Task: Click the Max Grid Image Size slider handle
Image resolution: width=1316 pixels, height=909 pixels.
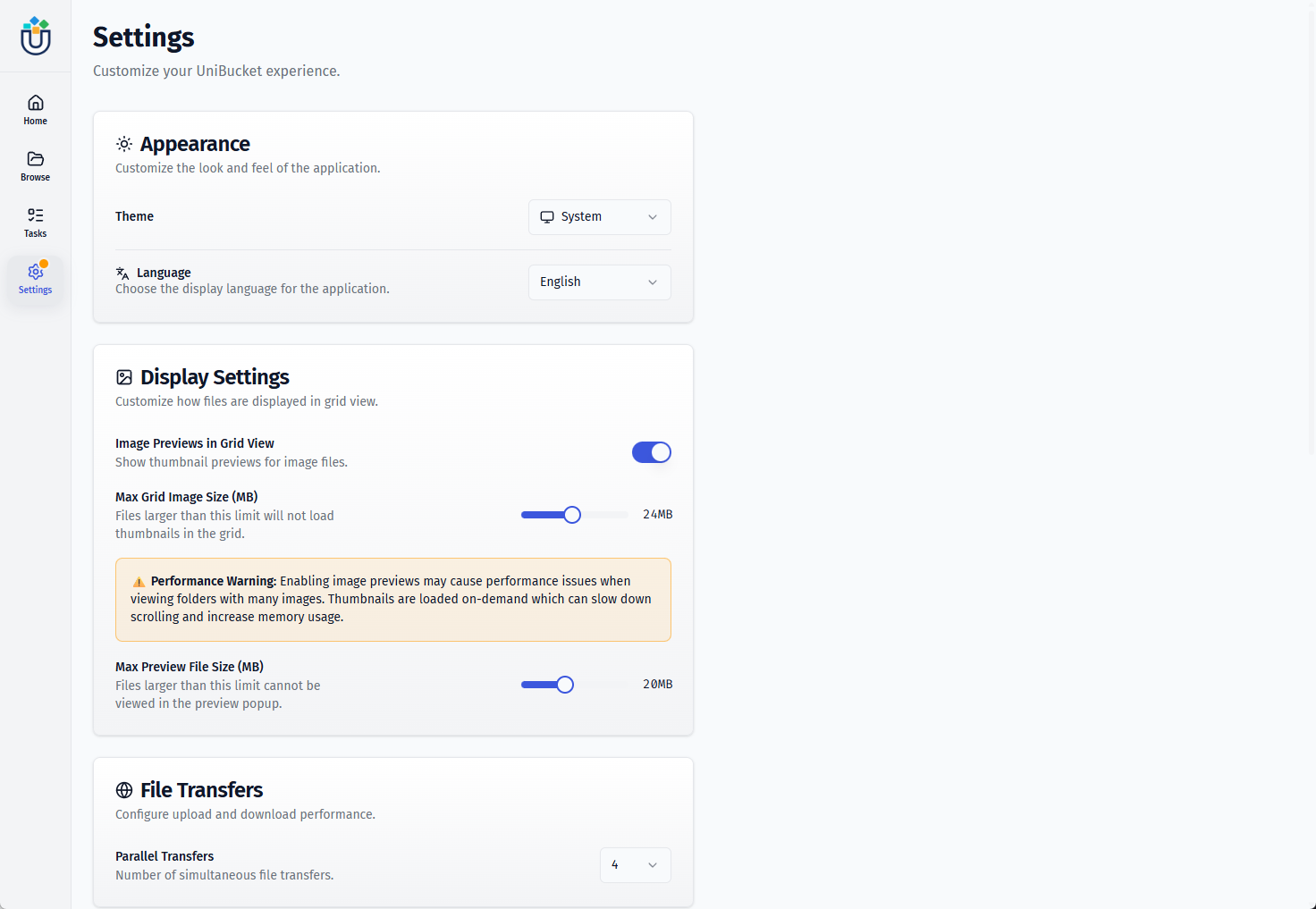Action: 572,515
